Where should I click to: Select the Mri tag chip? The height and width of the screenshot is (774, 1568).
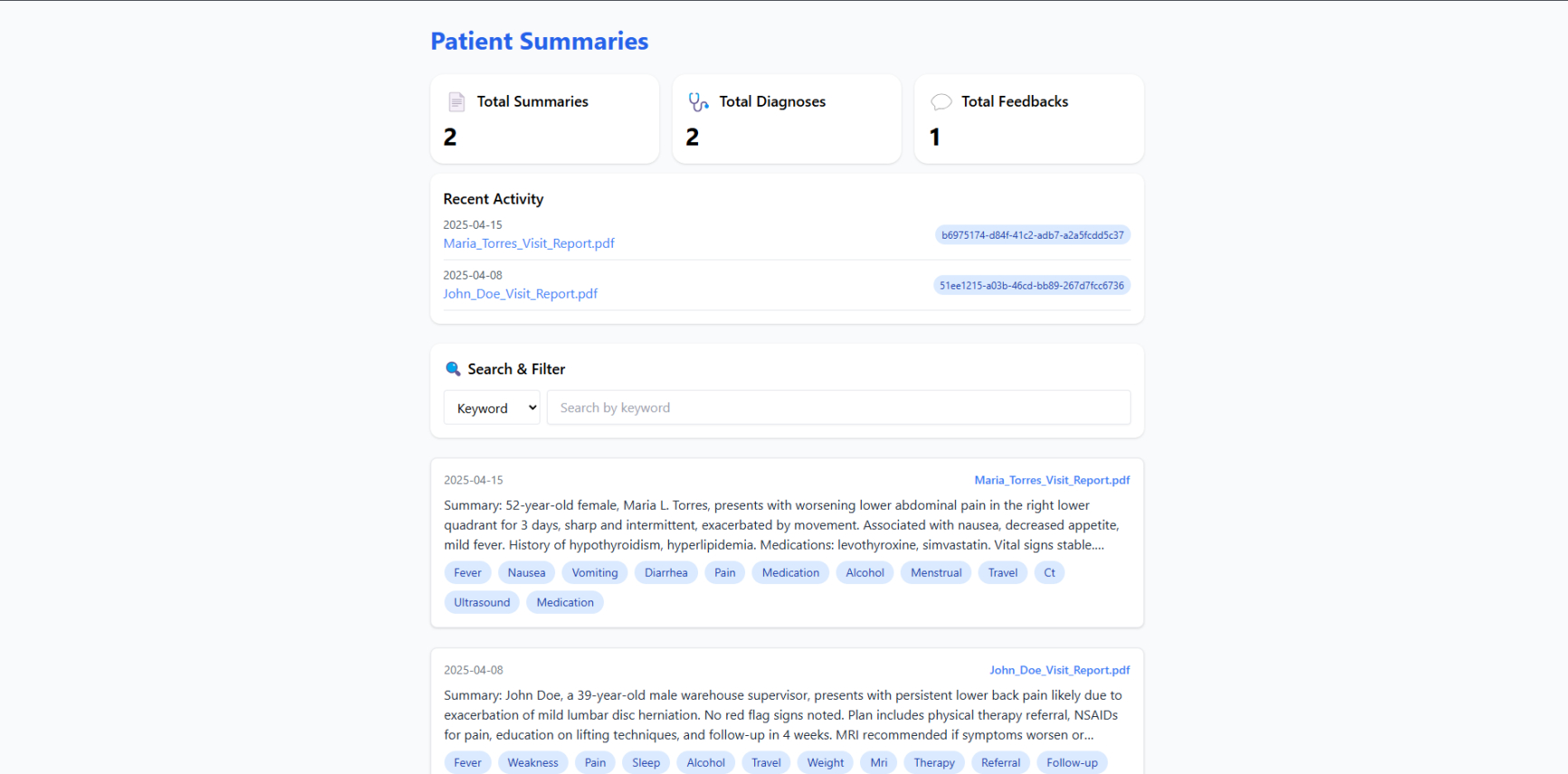point(878,763)
